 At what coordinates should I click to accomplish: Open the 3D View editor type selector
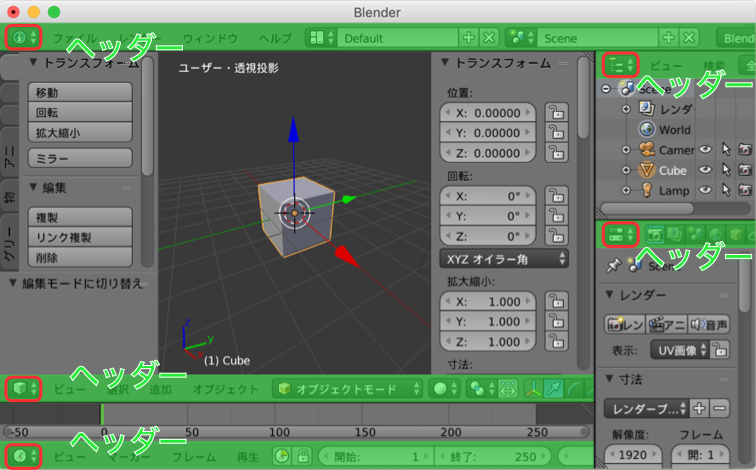(x=23, y=388)
